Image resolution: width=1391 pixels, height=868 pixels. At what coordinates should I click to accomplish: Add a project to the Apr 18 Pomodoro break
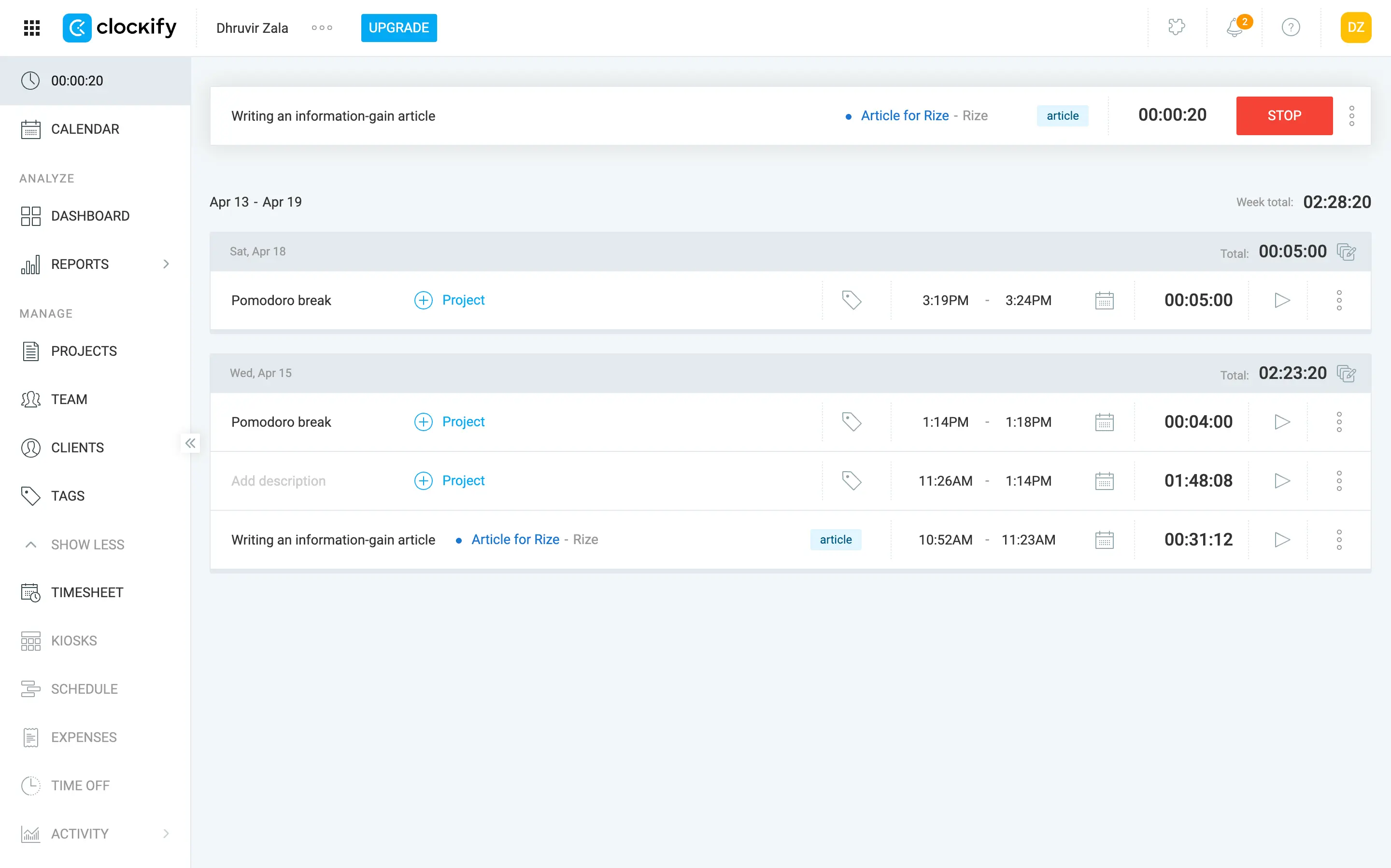pyautogui.click(x=450, y=300)
